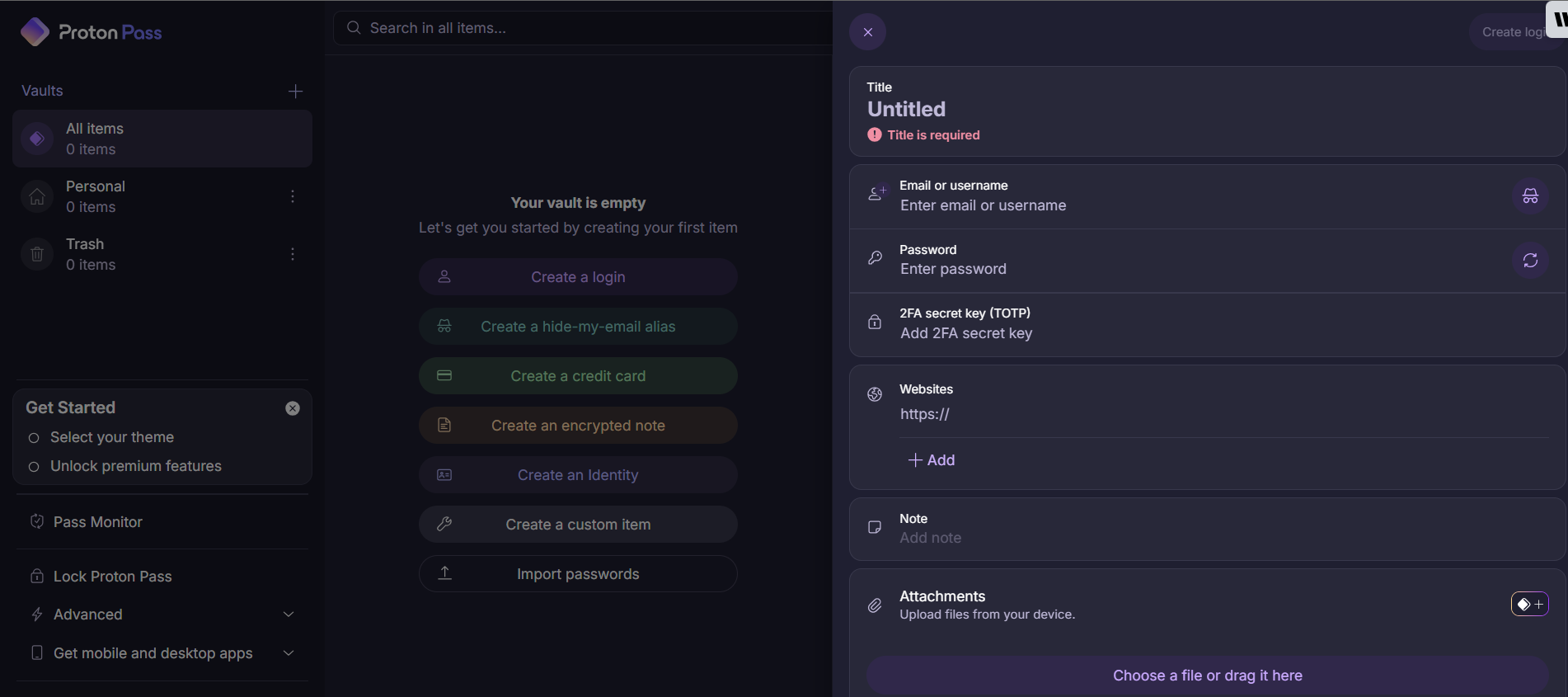Click Choose a file or drag it here
Screen dimensions: 1568x697
pyautogui.click(x=1207, y=676)
